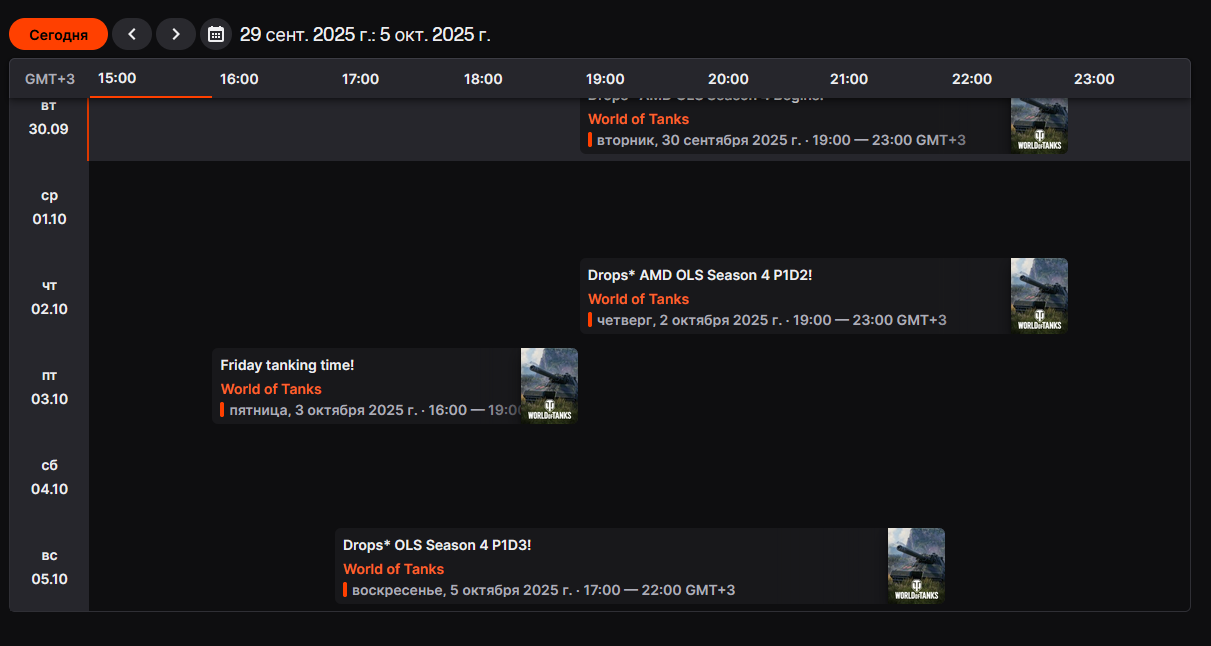
Task: Open the World of Tanks thumbnail on Sunday event
Action: coord(916,566)
